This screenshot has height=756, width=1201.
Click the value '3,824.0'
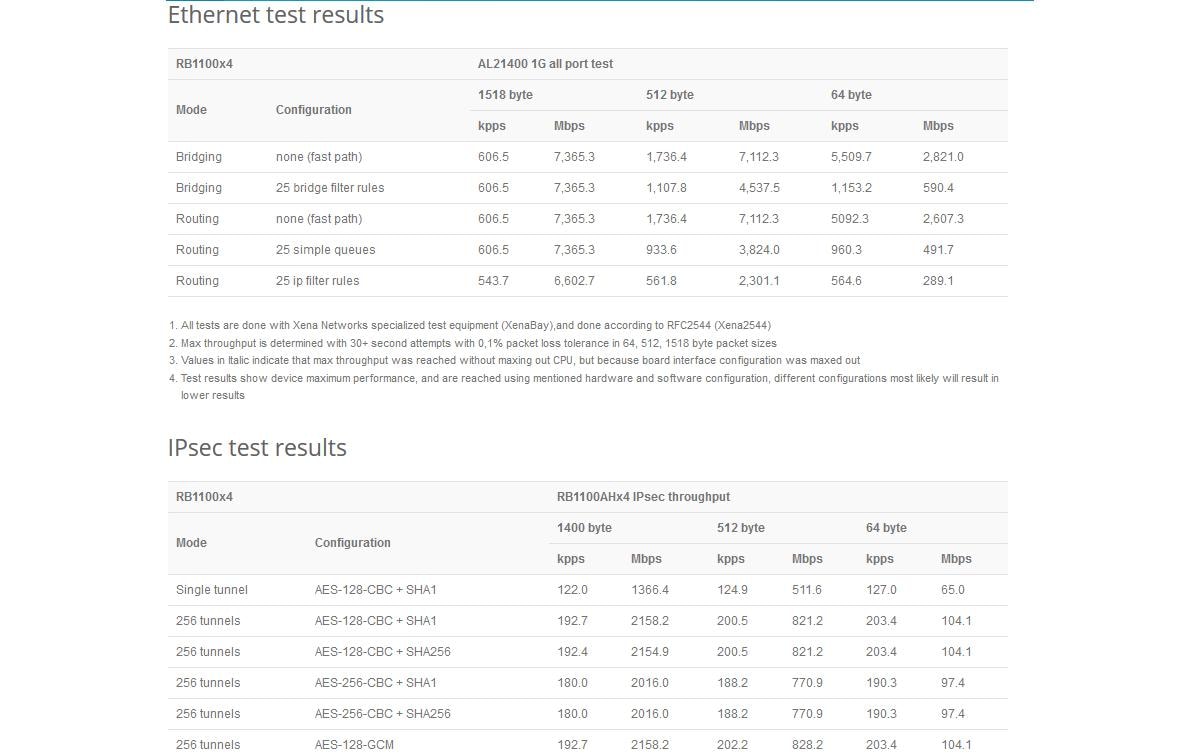[759, 250]
